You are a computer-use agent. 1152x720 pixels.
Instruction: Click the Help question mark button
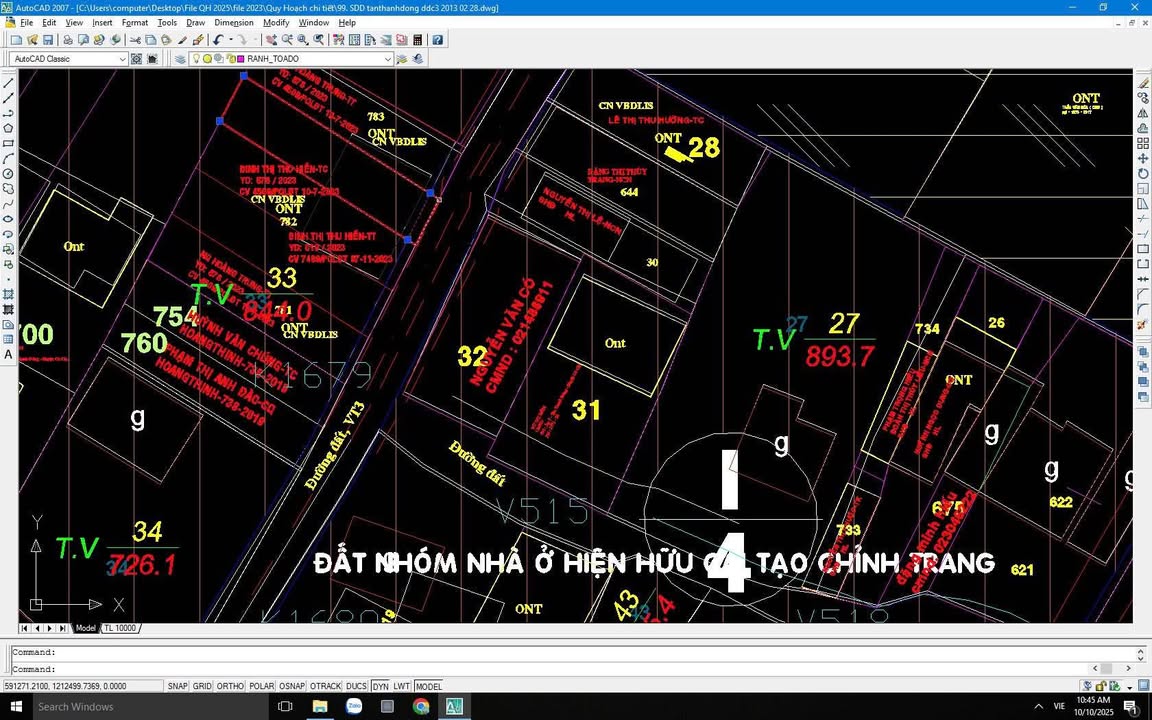pyautogui.click(x=437, y=39)
